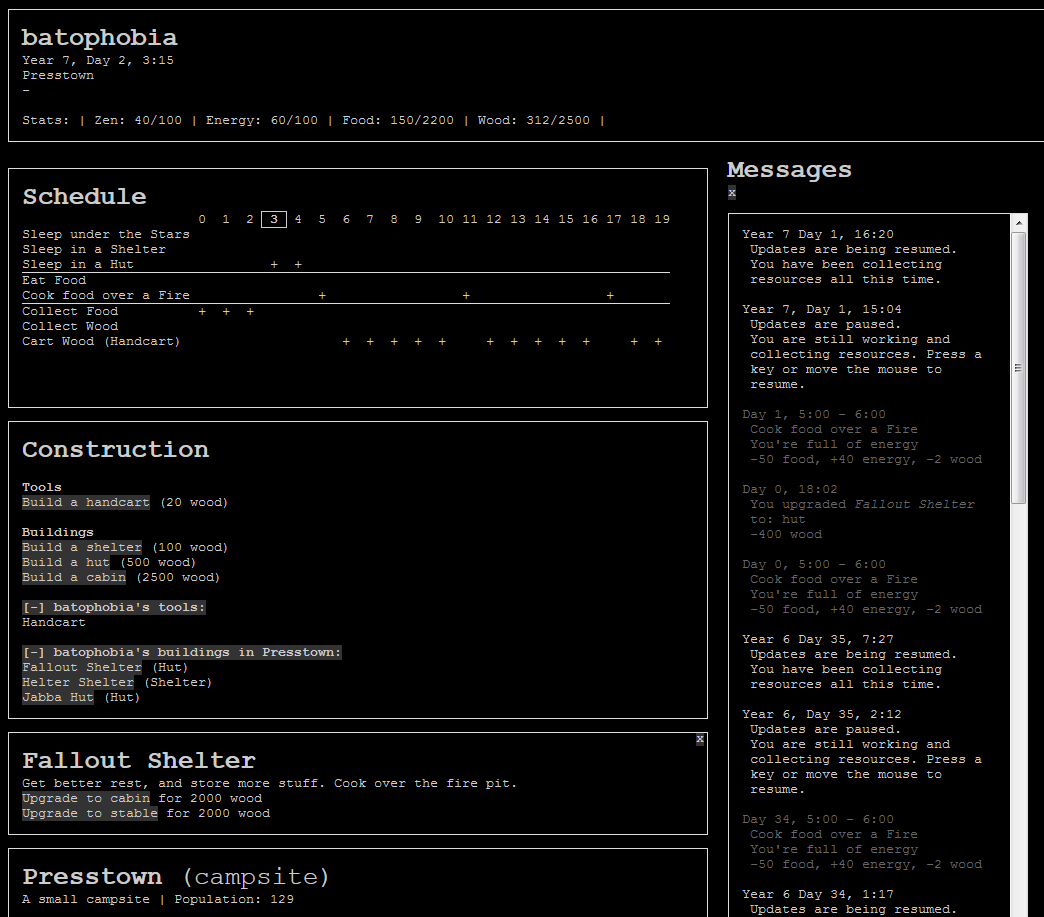Click 'Build a shelter' costing 100 wood
The height and width of the screenshot is (917, 1044).
coord(81,547)
